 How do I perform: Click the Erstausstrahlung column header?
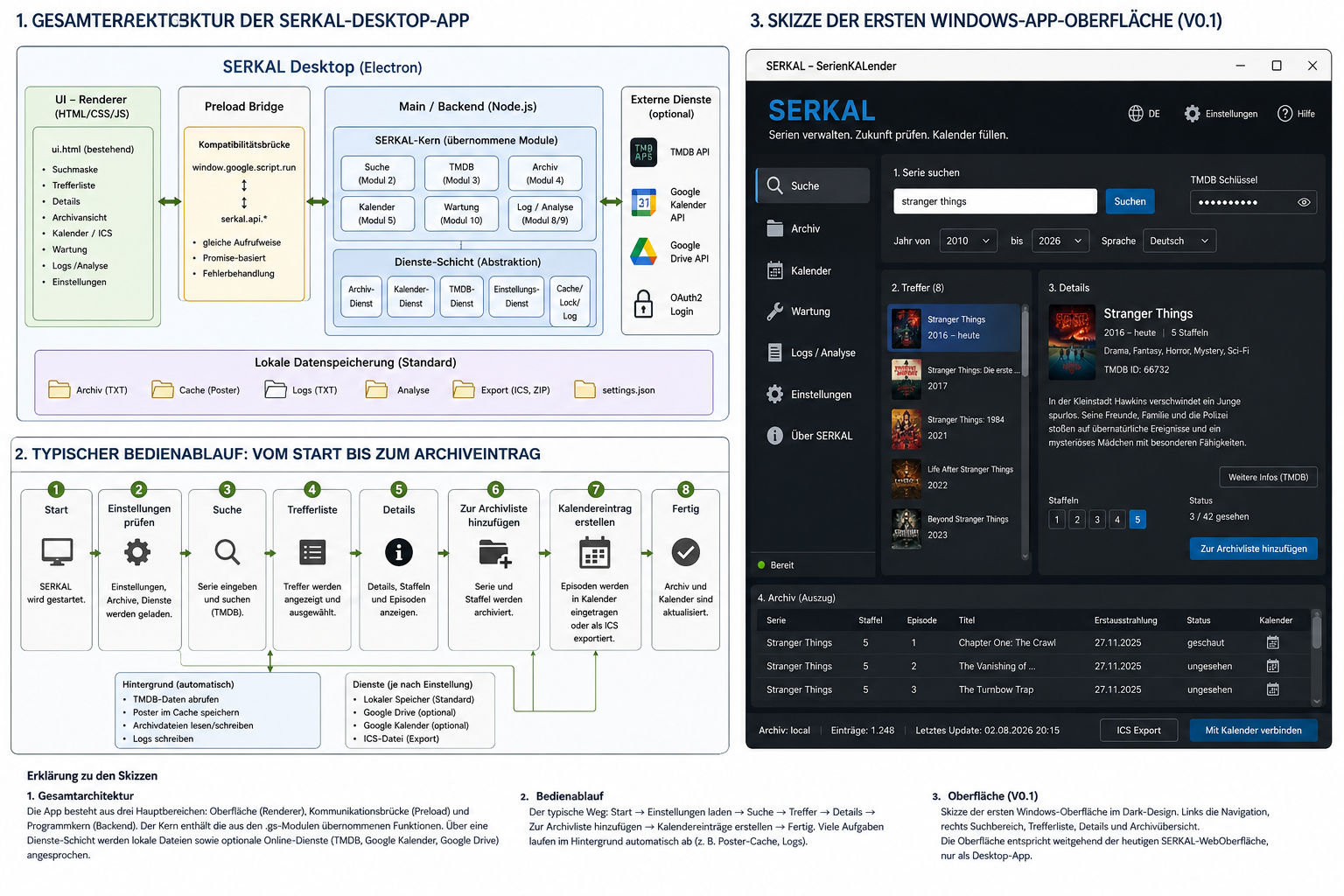tap(1125, 620)
